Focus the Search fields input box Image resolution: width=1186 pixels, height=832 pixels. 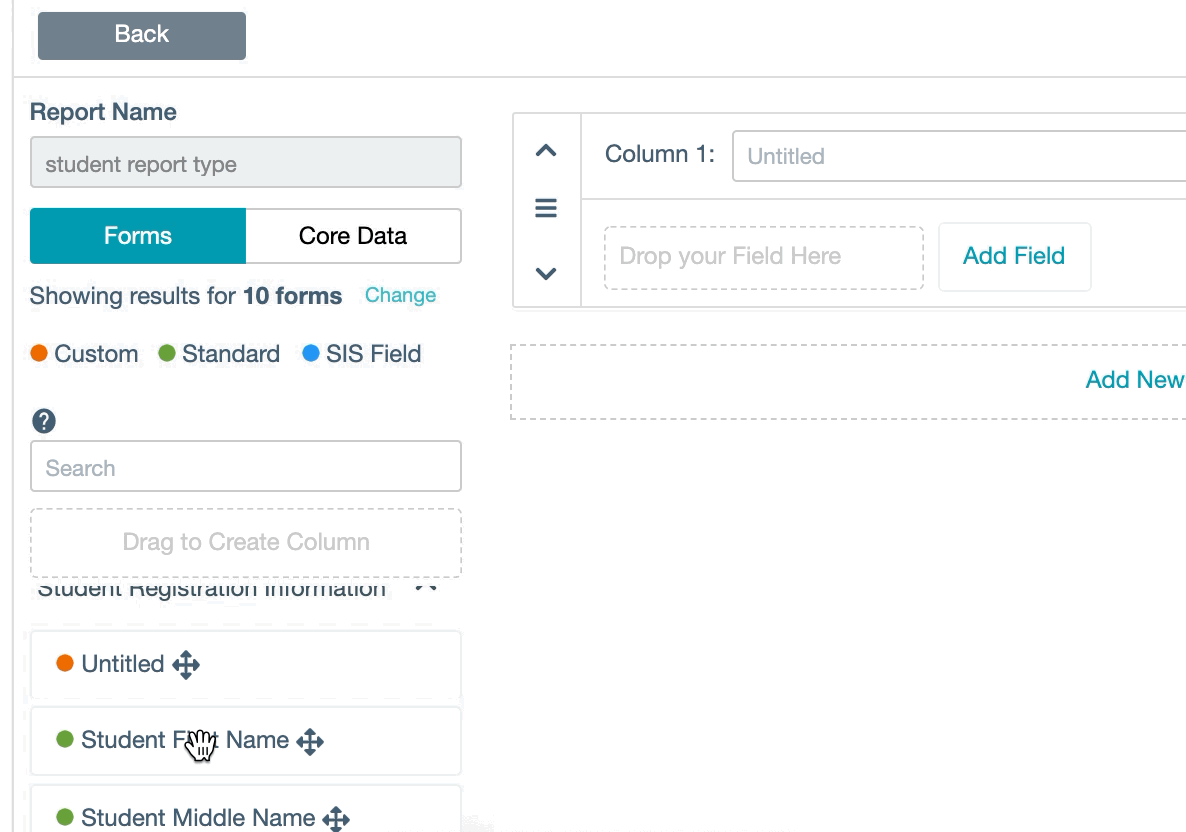tap(246, 467)
